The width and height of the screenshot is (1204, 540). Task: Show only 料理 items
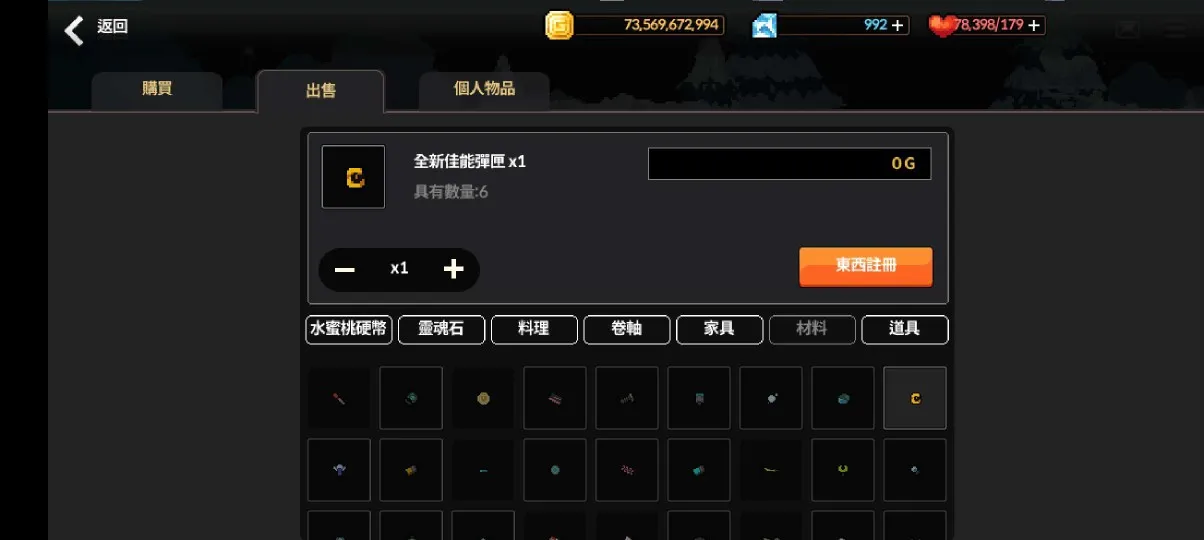534,329
